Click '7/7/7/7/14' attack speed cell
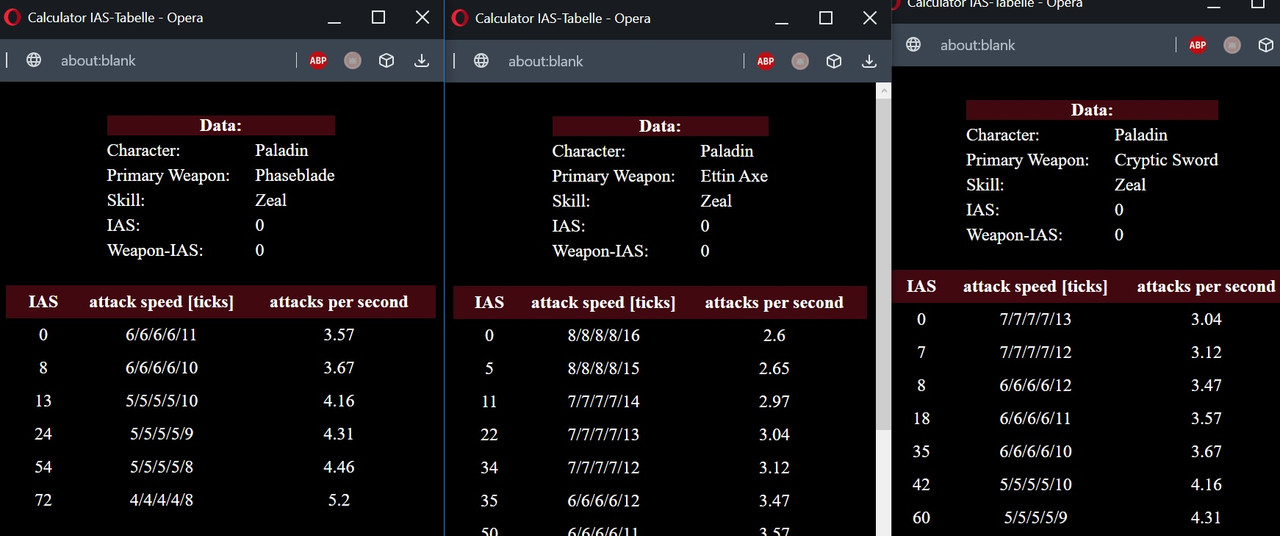 tap(603, 402)
